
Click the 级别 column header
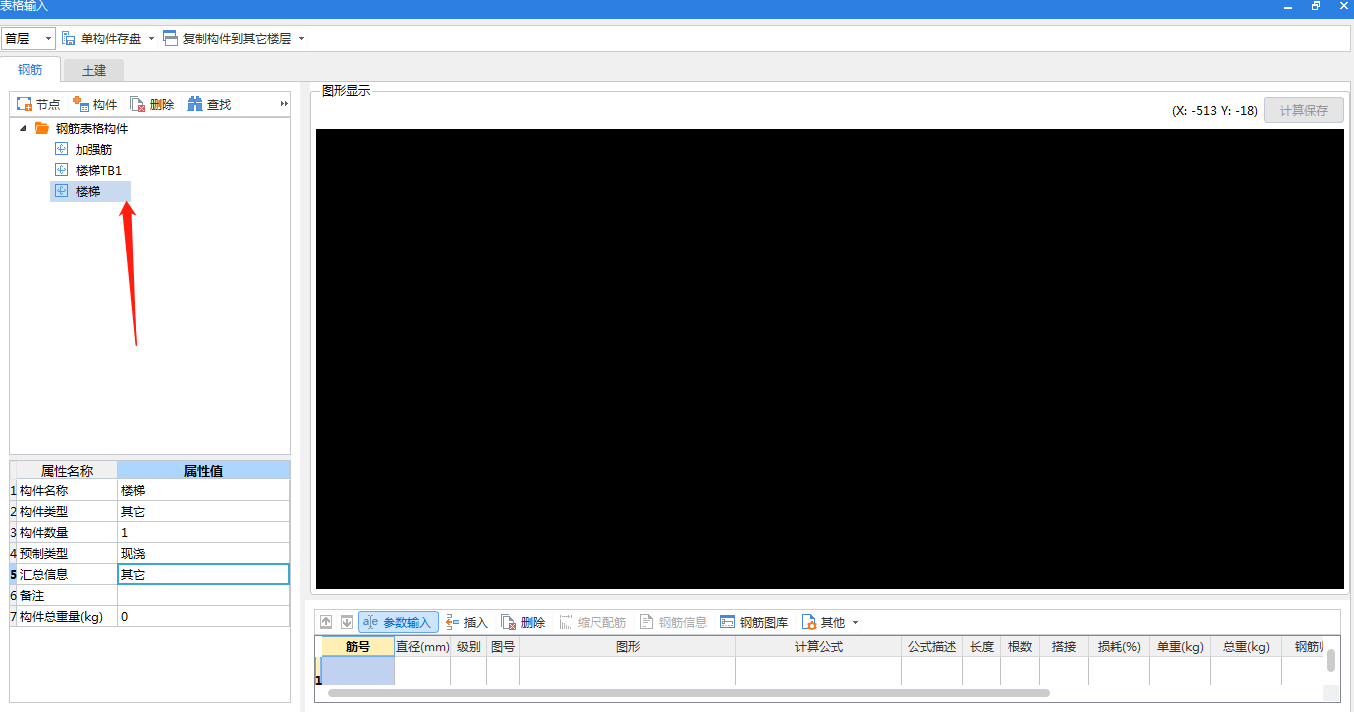tap(468, 647)
